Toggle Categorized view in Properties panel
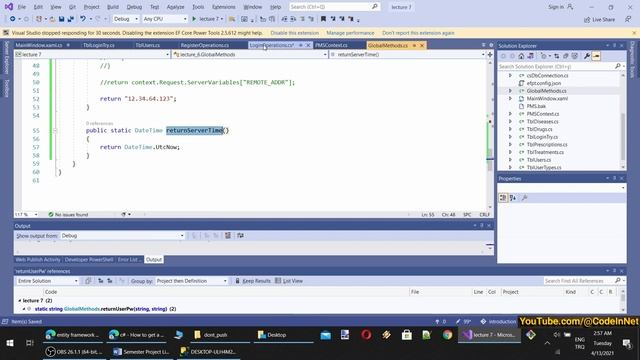The width and height of the screenshot is (640, 360). pyautogui.click(x=503, y=198)
